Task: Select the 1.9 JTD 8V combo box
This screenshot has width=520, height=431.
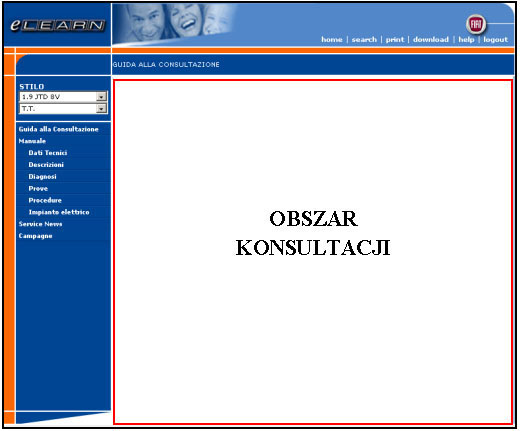Action: [x=63, y=97]
